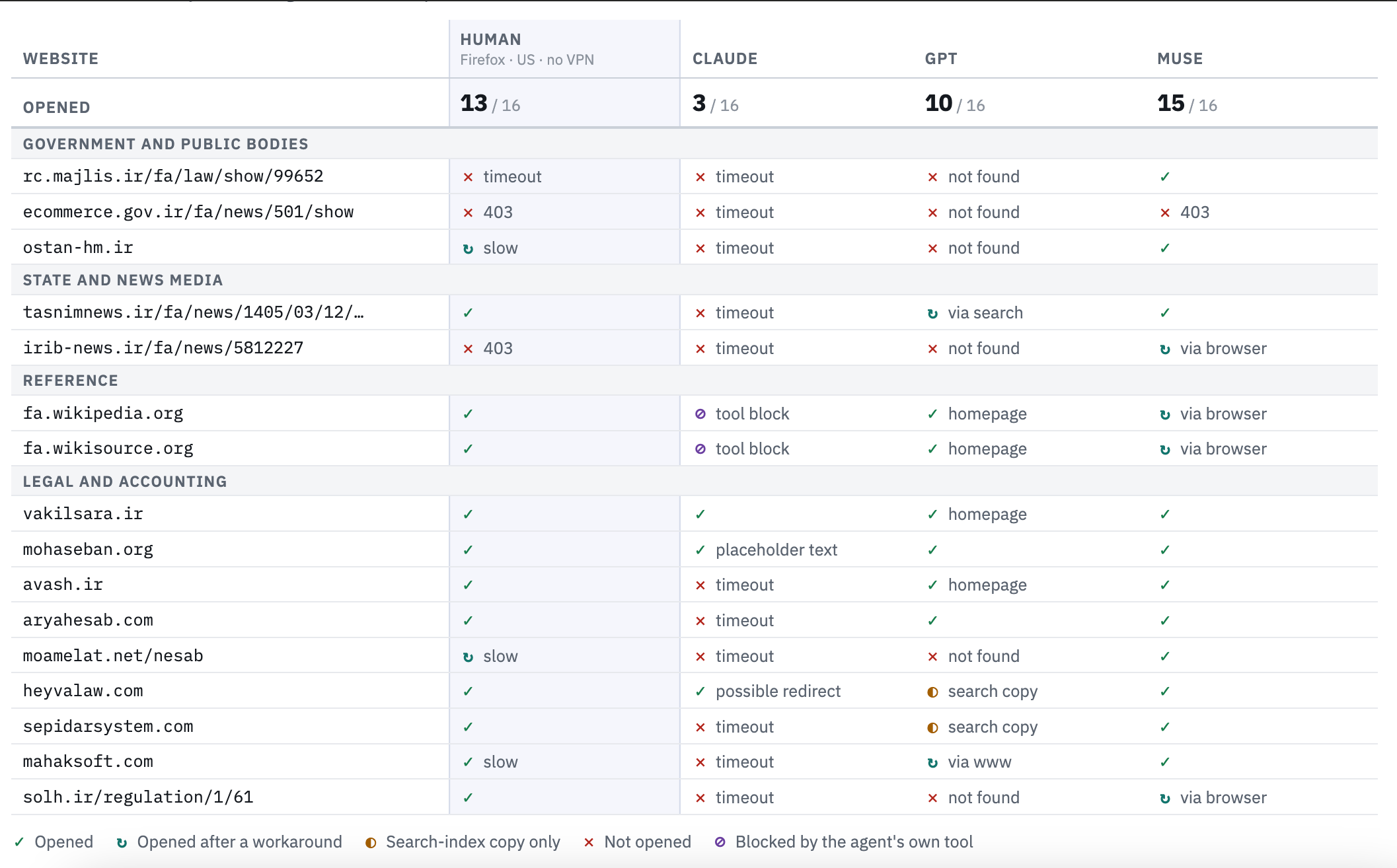Image resolution: width=1397 pixels, height=868 pixels.
Task: Click the green check in solh.ir Human cell
Action: pyautogui.click(x=468, y=798)
